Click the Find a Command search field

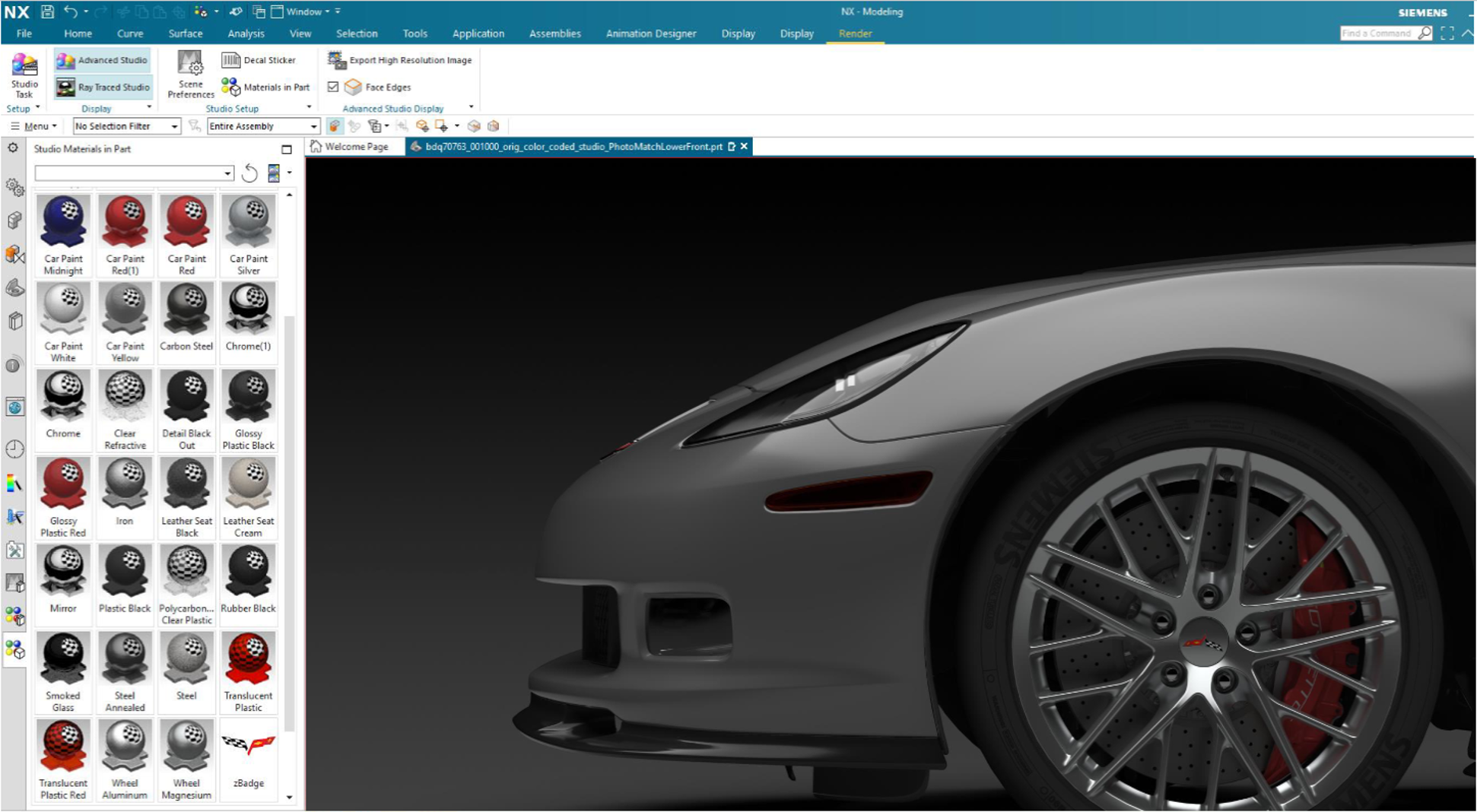[x=1378, y=33]
